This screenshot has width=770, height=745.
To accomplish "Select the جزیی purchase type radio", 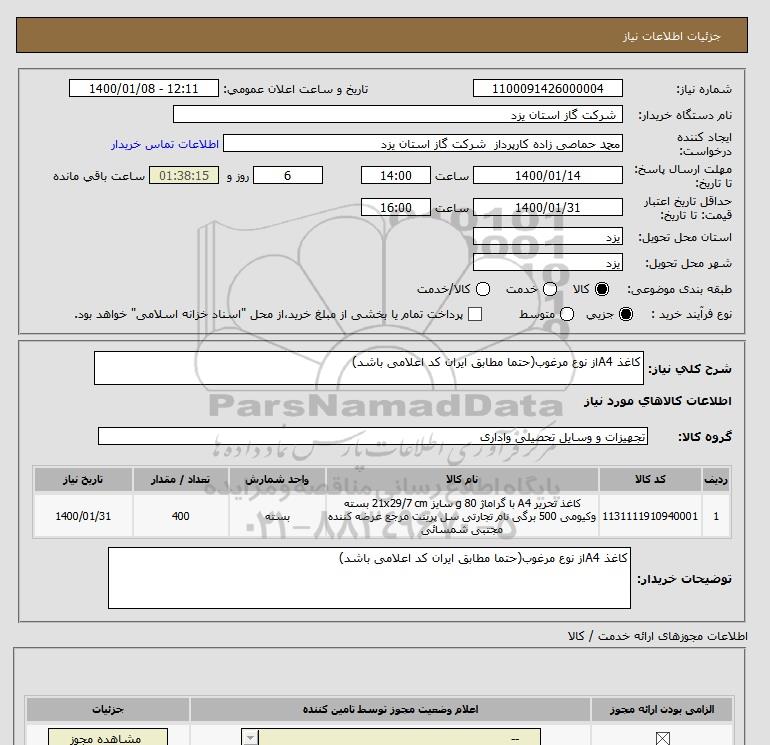I will pos(626,314).
